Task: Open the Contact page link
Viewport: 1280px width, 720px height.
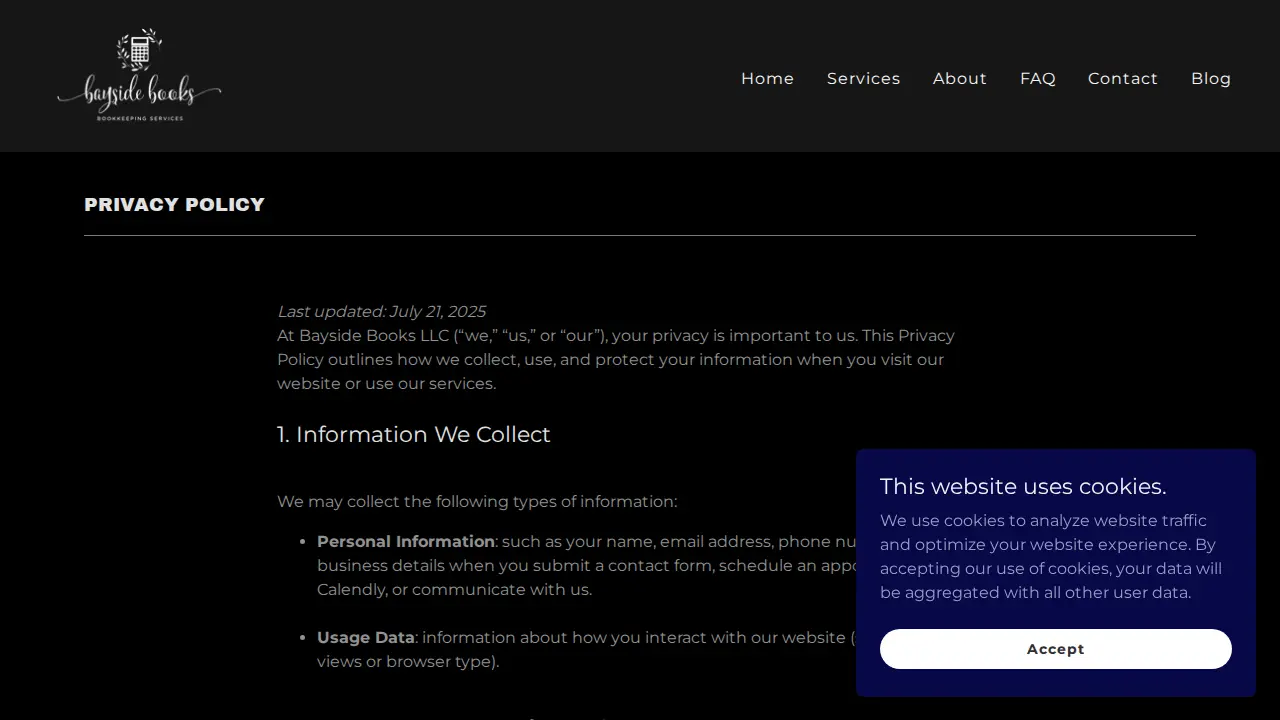Action: pyautogui.click(x=1123, y=78)
